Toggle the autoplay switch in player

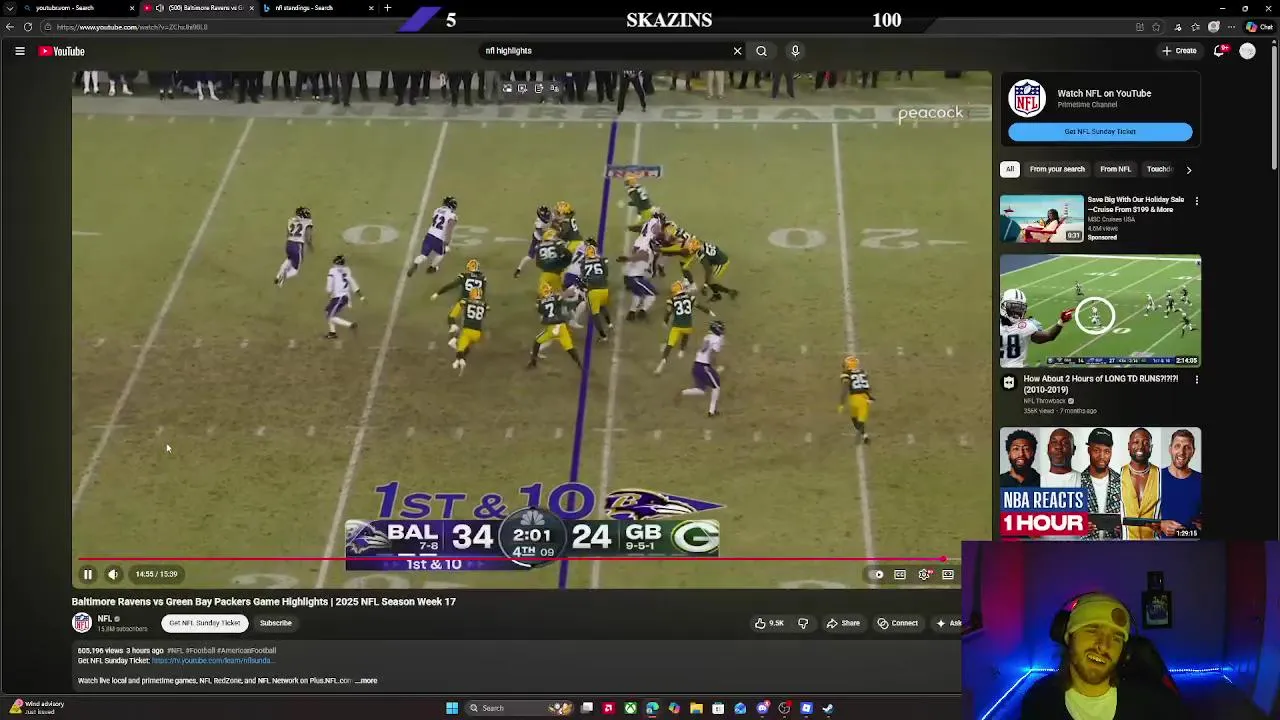(877, 574)
